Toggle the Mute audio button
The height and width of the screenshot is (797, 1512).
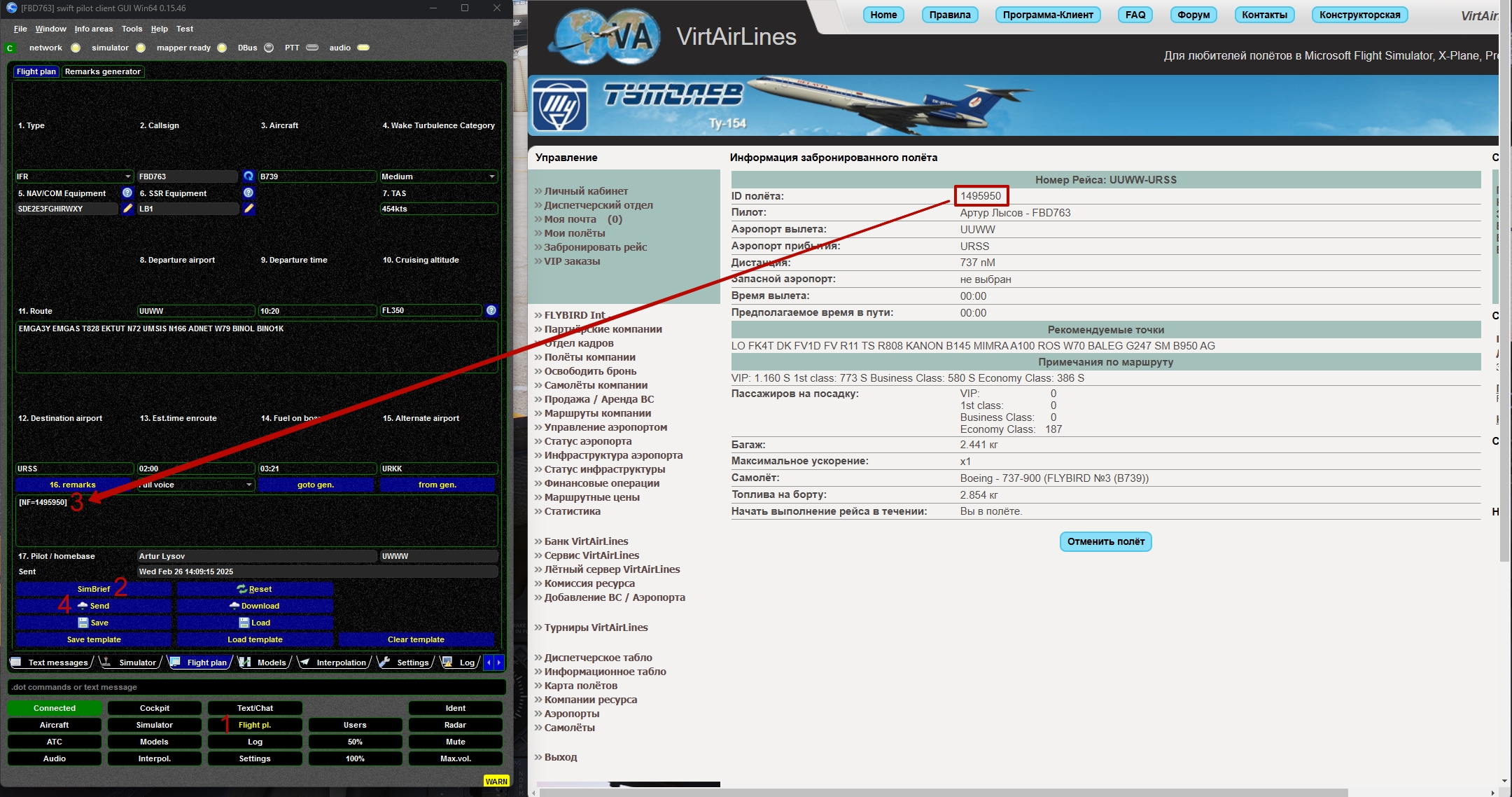tap(456, 742)
